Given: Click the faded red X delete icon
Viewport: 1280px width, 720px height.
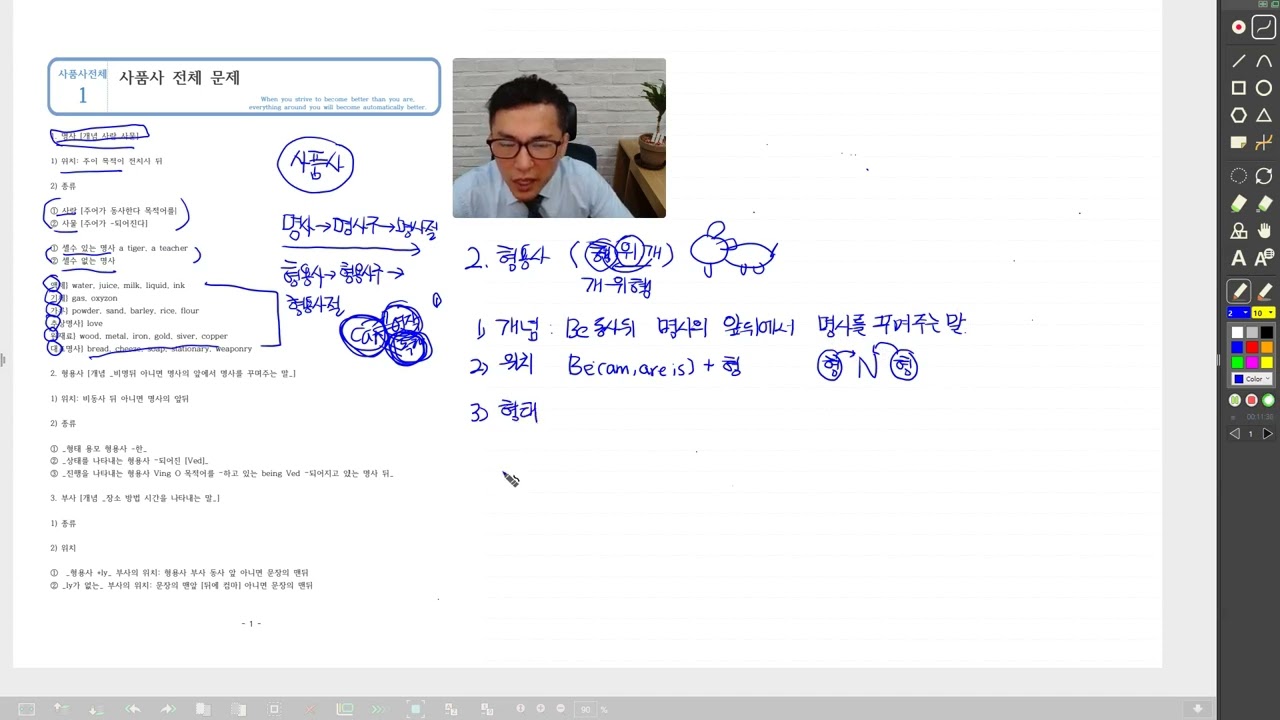Looking at the screenshot, I should click(x=309, y=709).
